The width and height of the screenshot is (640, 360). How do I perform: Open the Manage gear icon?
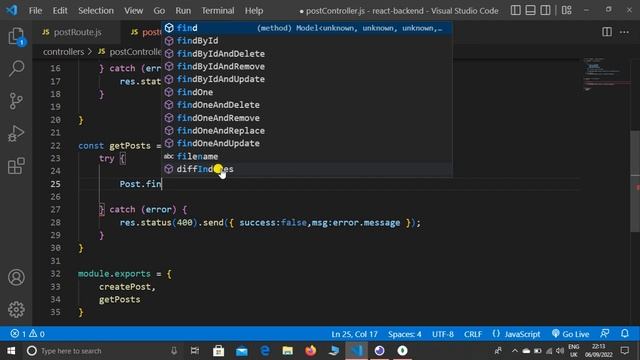point(16,309)
